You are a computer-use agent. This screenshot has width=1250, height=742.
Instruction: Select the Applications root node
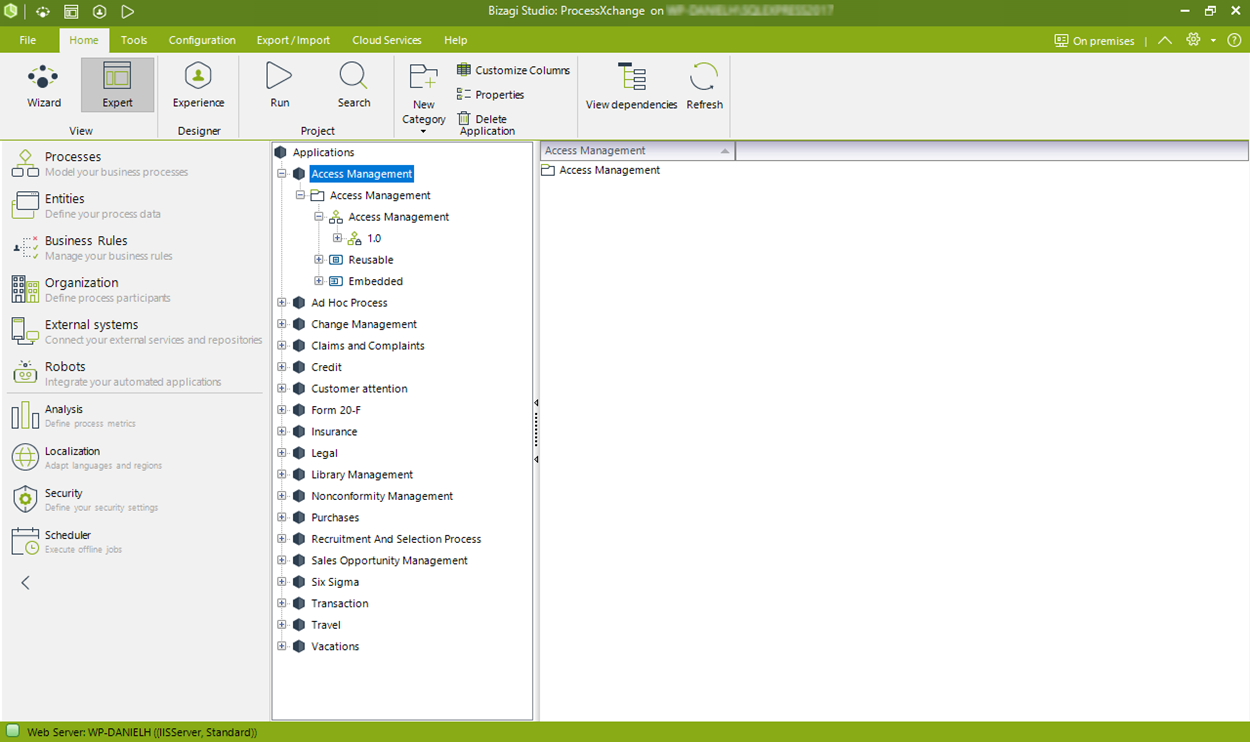(323, 152)
